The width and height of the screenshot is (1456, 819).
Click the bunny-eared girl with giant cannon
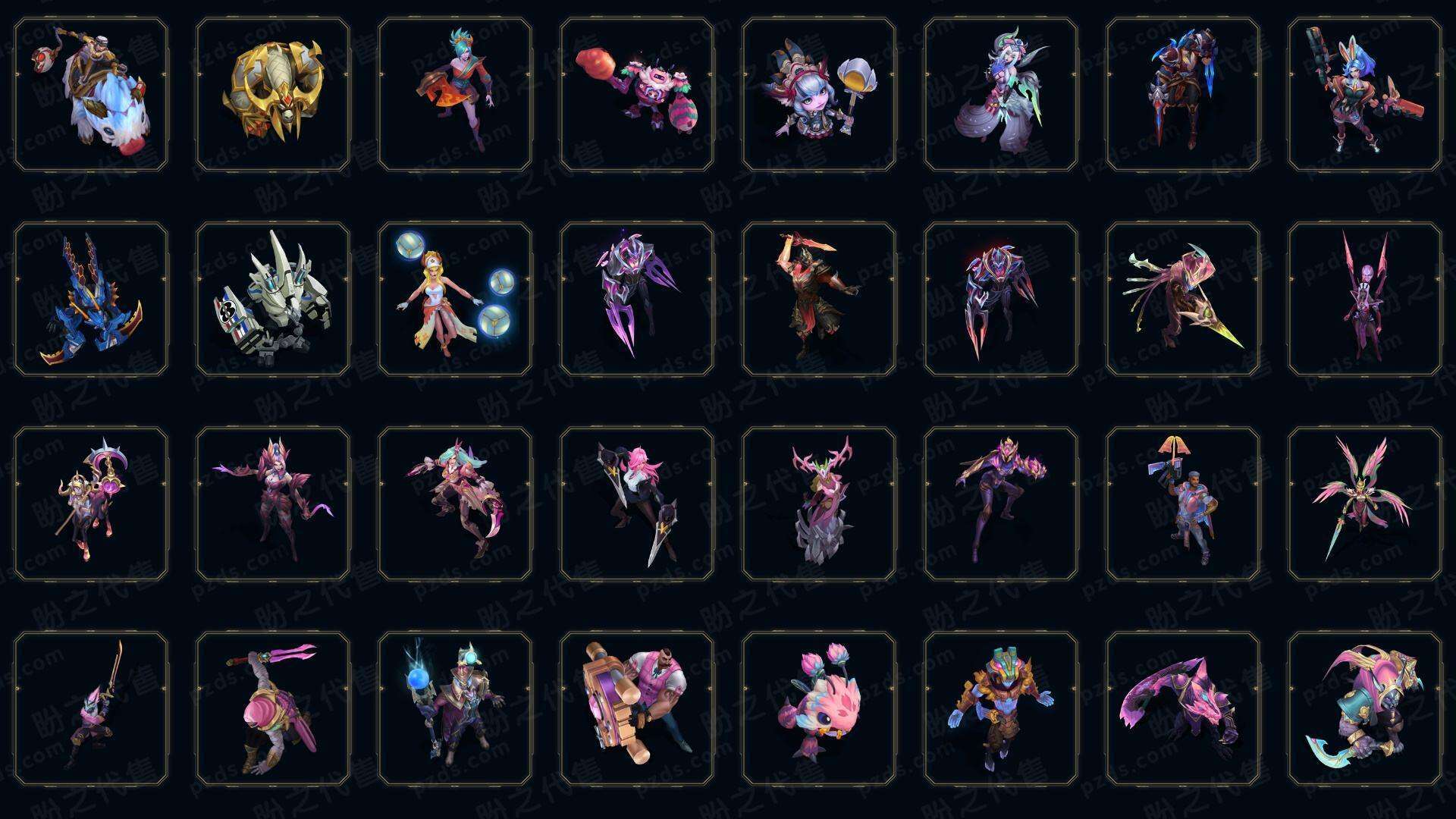(1365, 95)
